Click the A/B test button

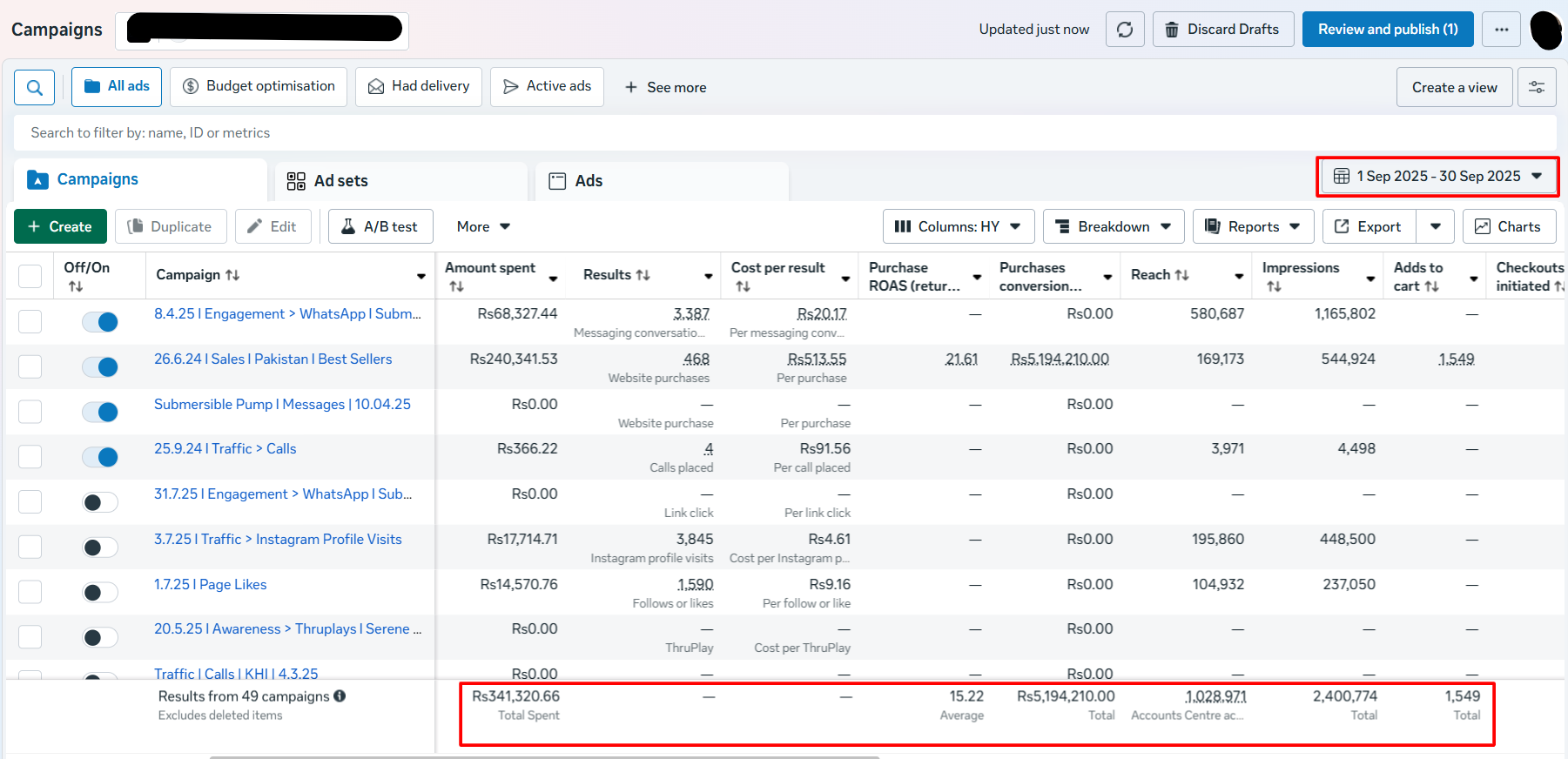point(380,227)
